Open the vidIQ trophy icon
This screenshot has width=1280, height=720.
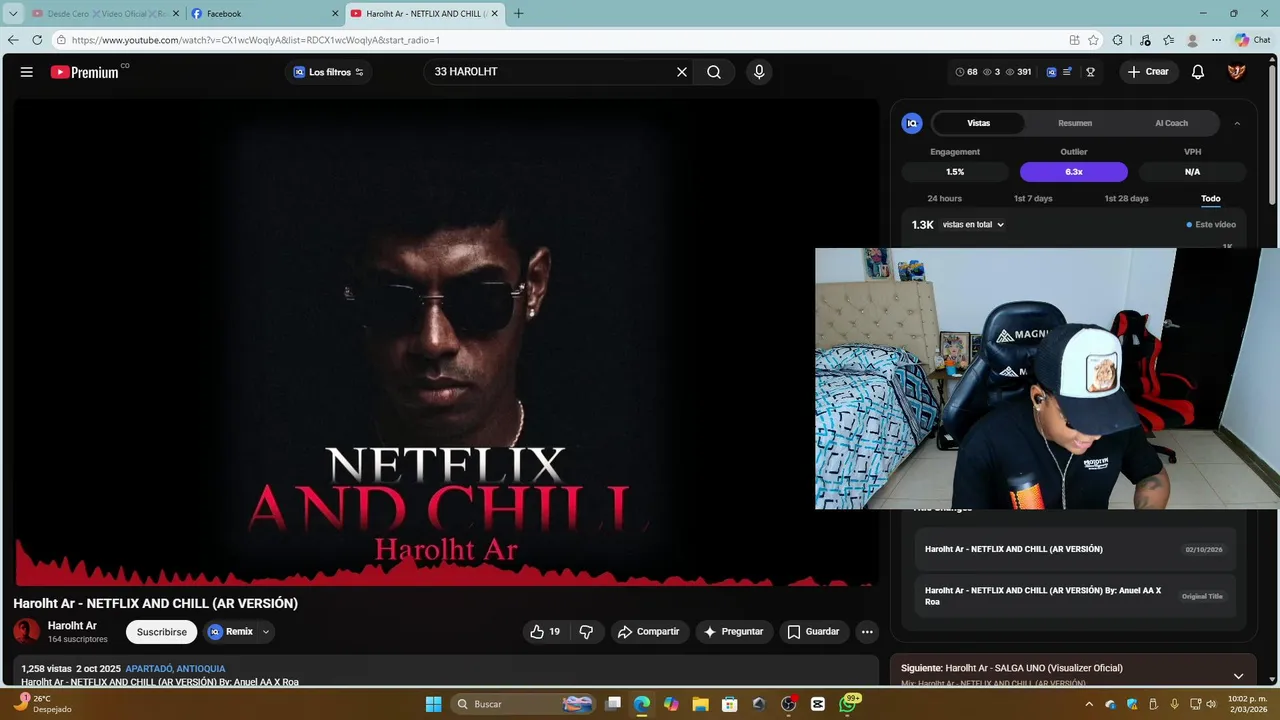1090,72
